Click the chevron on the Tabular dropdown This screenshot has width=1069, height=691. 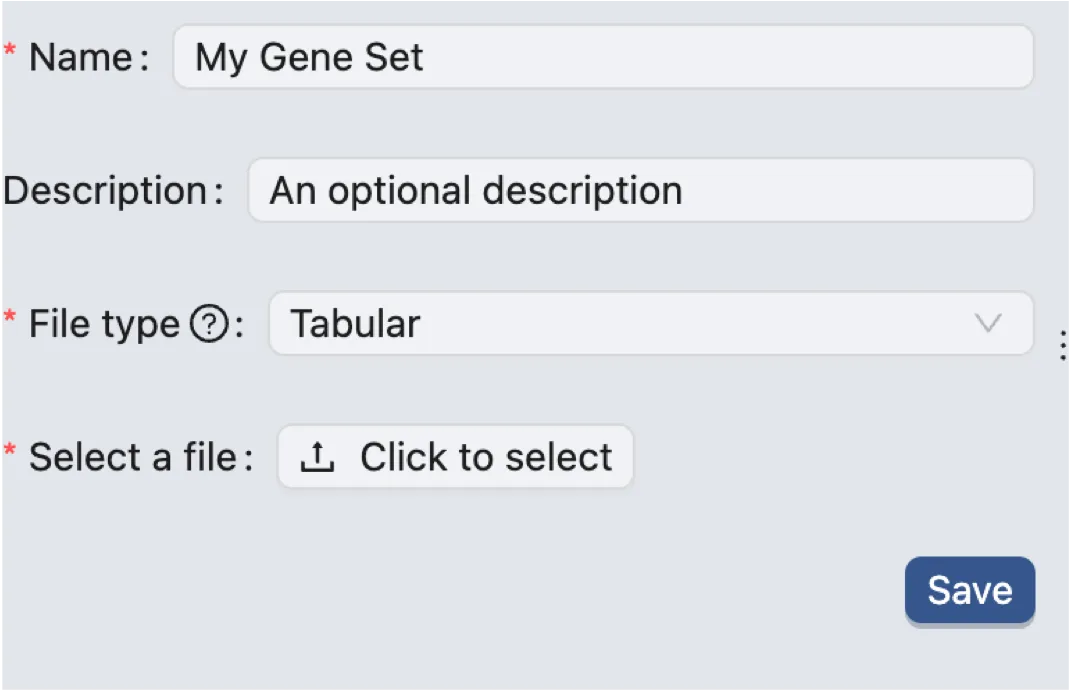pyautogui.click(x=988, y=323)
